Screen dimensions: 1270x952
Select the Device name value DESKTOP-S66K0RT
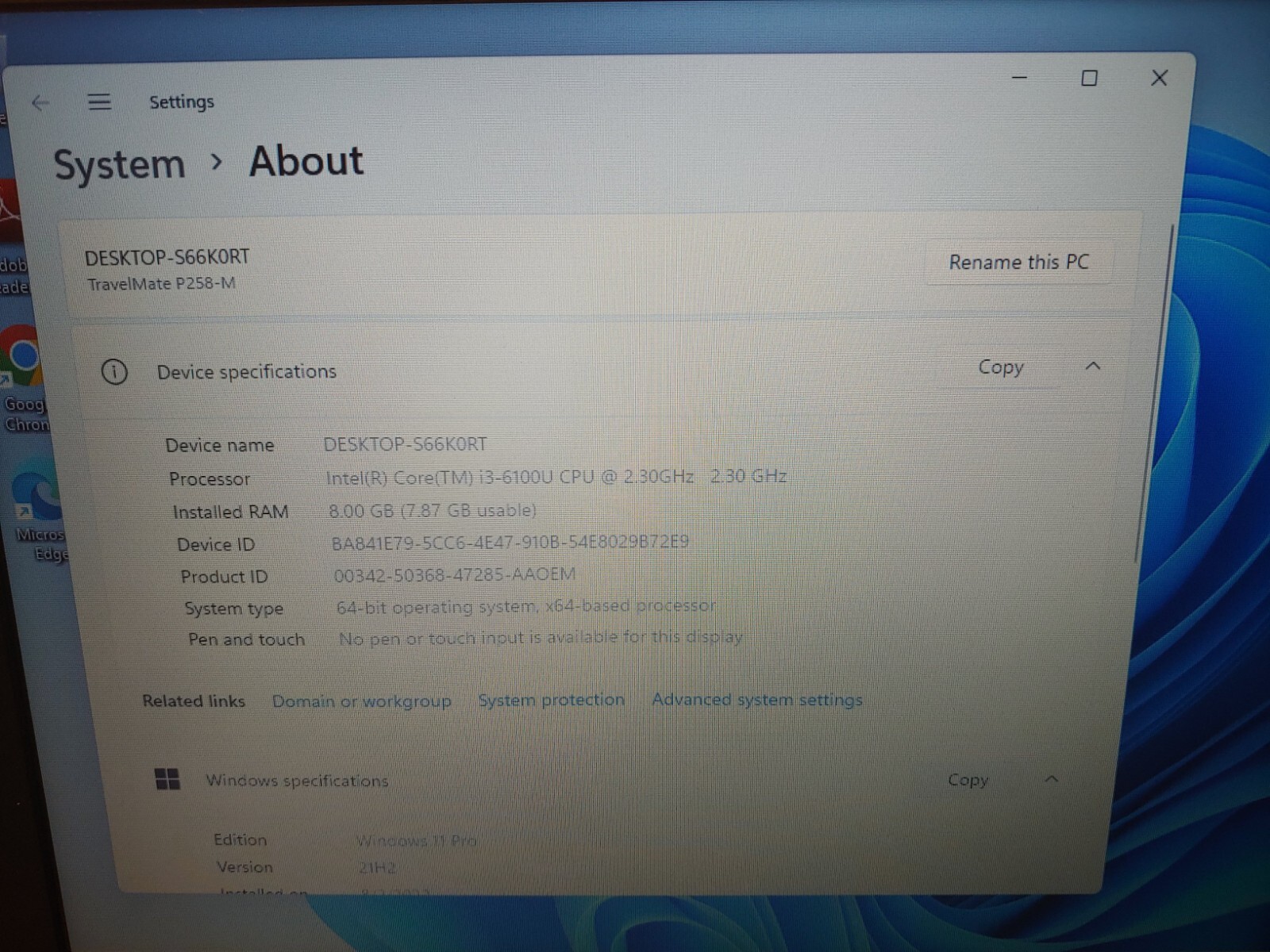point(405,444)
